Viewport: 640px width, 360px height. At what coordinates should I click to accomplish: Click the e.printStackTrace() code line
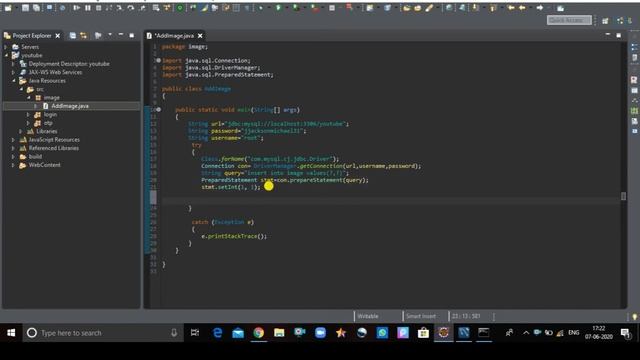(x=234, y=236)
